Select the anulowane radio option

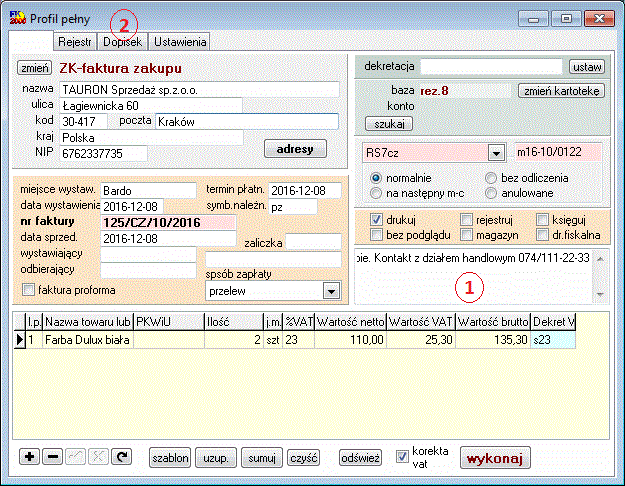tap(491, 193)
